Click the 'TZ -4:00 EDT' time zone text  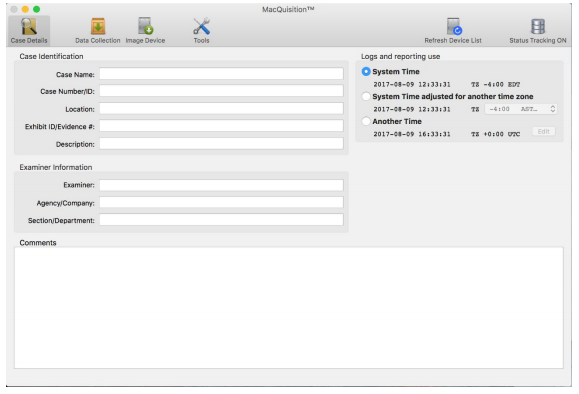click(496, 85)
